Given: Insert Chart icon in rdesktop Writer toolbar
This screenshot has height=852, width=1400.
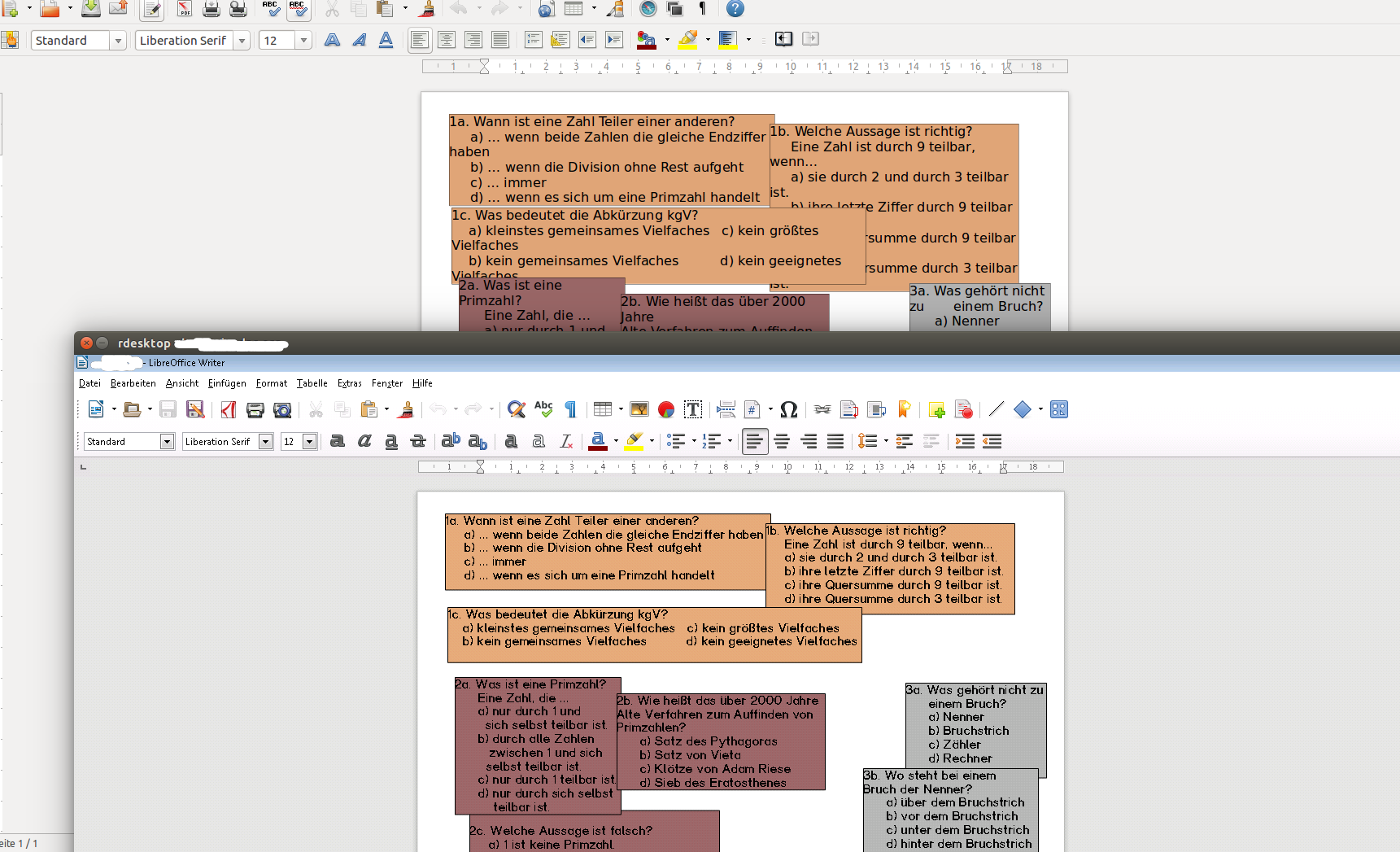Looking at the screenshot, I should pyautogui.click(x=666, y=409).
